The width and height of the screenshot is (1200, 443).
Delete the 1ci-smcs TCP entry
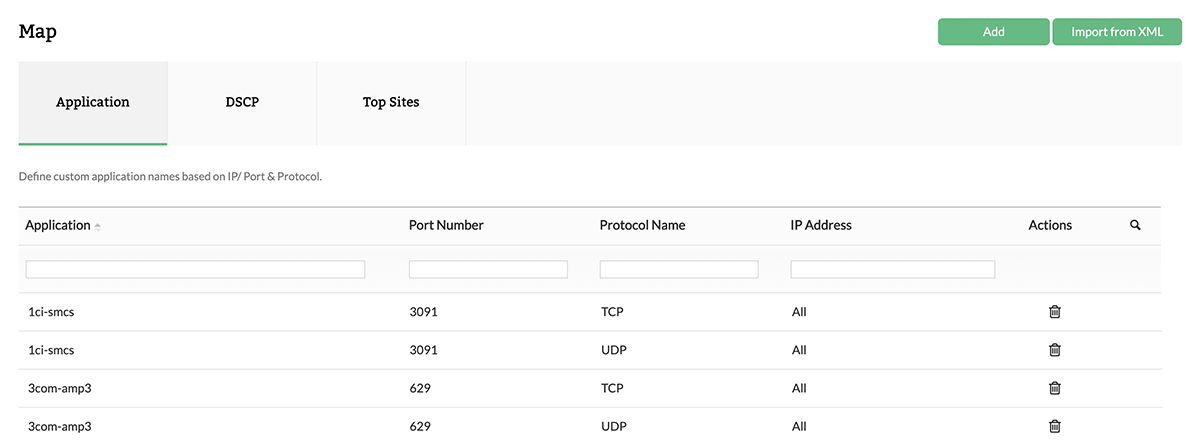(1054, 312)
